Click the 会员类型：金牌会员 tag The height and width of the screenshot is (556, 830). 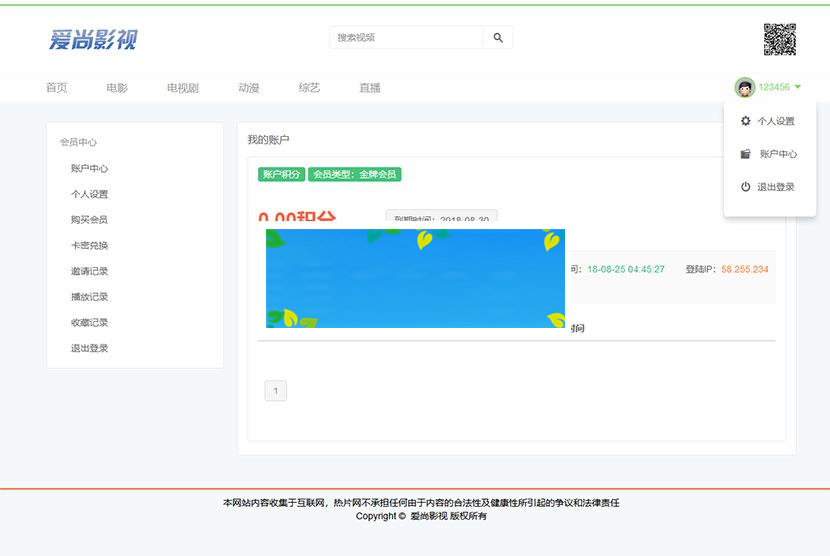(354, 174)
